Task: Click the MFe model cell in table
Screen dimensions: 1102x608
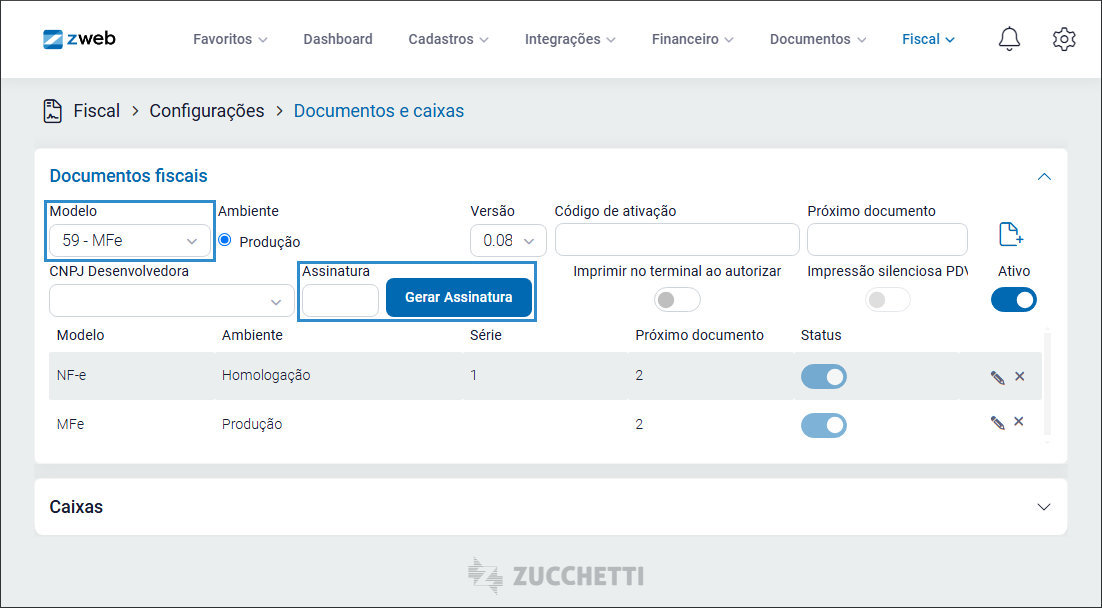Action: coord(70,425)
